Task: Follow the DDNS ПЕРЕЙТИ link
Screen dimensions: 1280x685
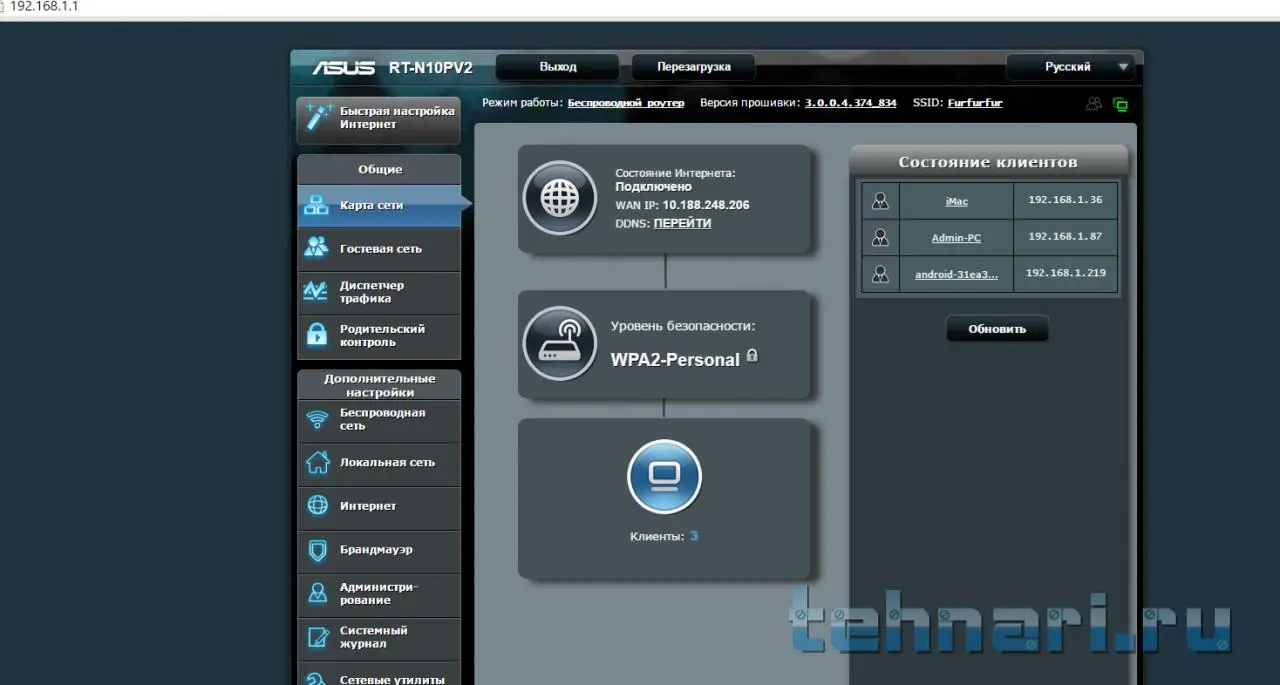Action: pyautogui.click(x=682, y=223)
